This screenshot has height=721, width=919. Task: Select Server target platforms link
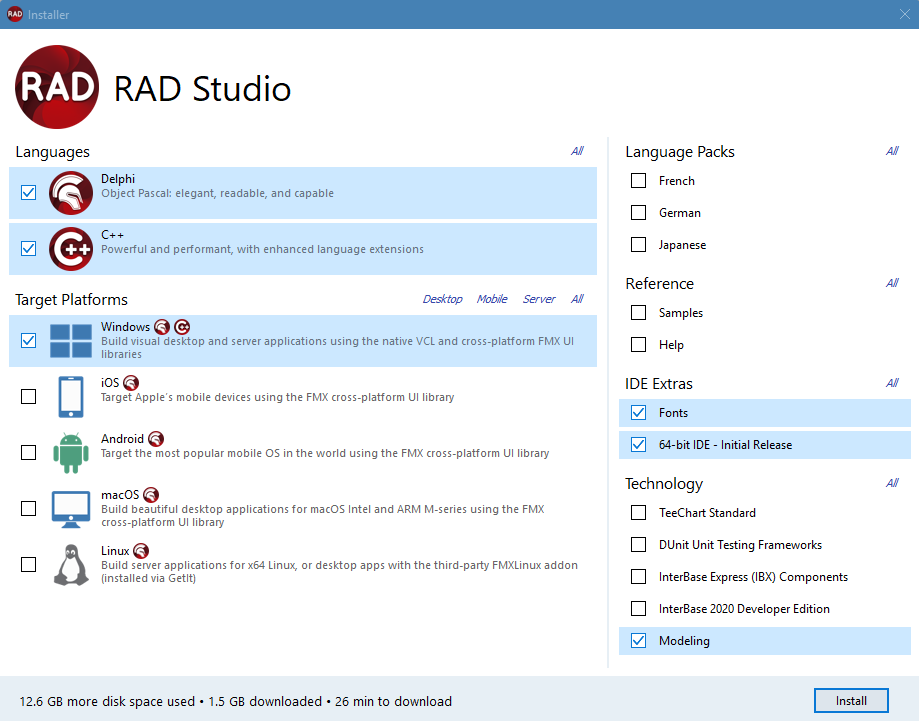539,299
